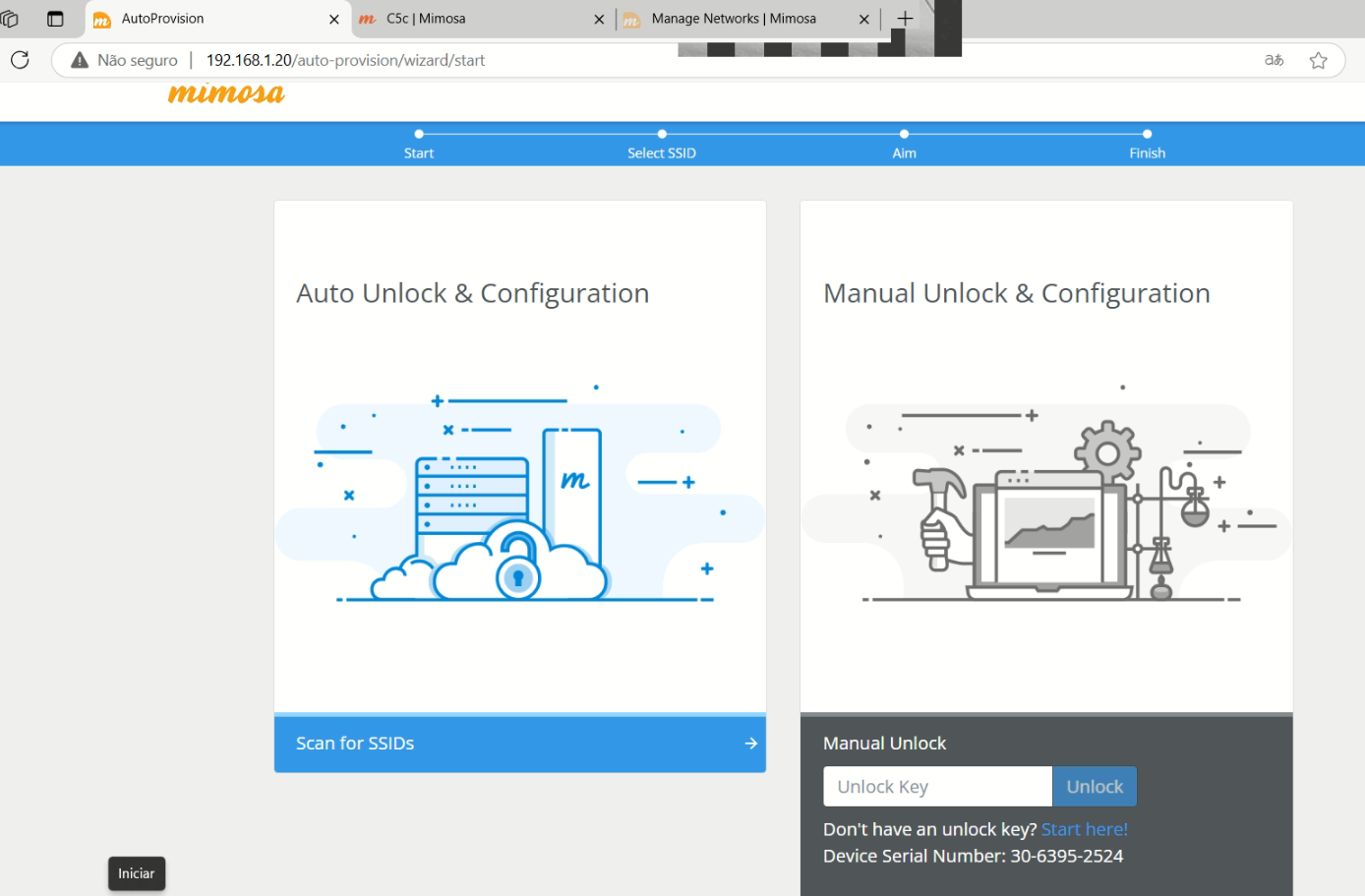Open tab actions menu icon
This screenshot has height=896, width=1365.
pyautogui.click(x=55, y=19)
